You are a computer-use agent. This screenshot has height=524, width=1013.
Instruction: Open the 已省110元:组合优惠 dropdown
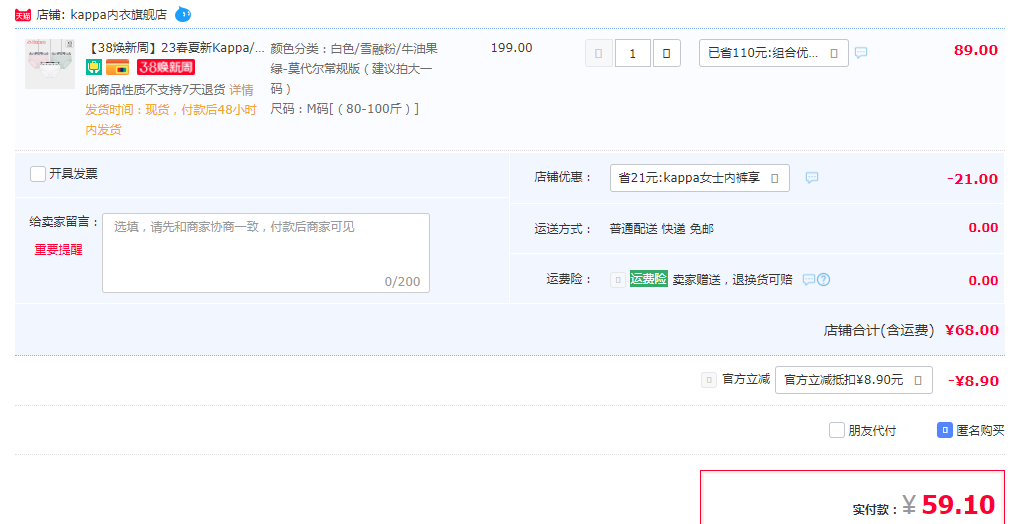coord(773,53)
